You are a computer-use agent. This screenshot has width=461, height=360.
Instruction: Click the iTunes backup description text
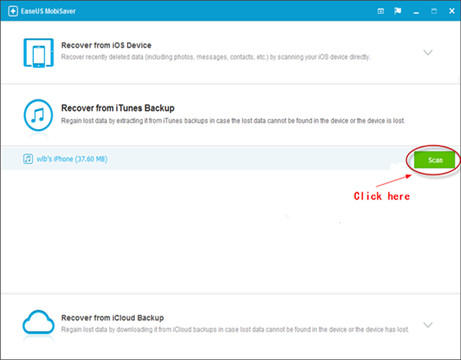(x=233, y=121)
